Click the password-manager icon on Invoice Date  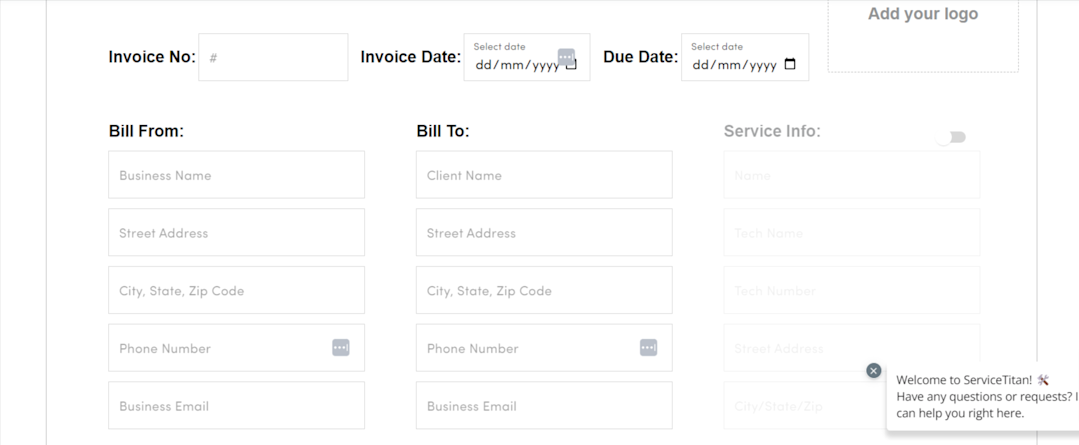[566, 57]
